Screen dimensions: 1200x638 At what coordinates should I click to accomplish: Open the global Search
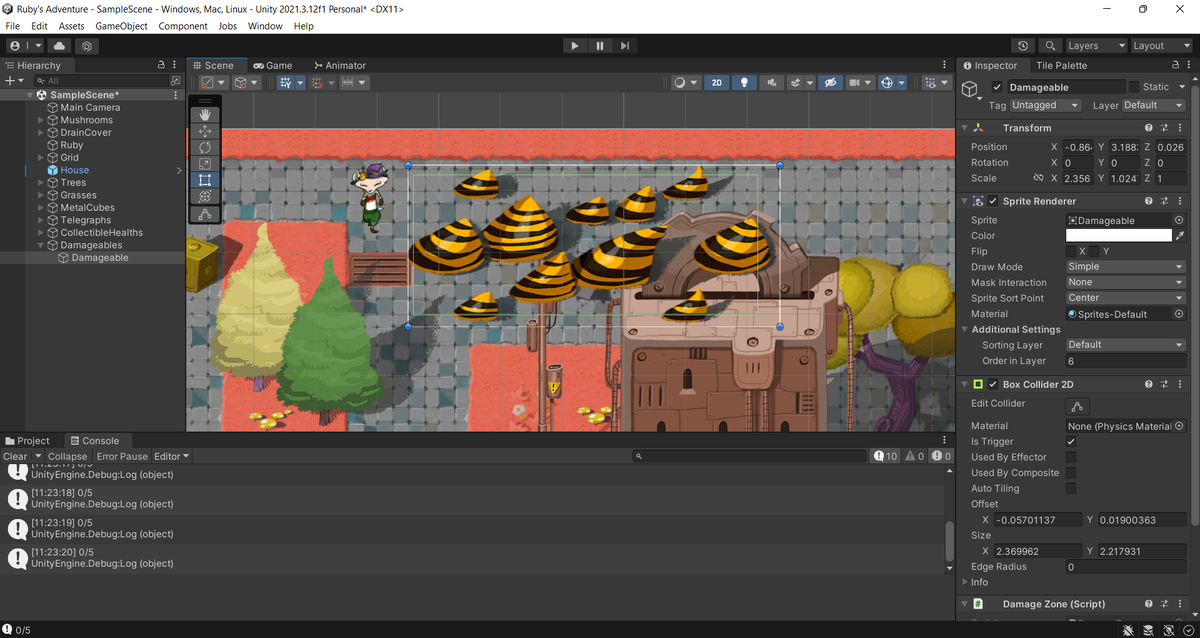pos(1050,46)
